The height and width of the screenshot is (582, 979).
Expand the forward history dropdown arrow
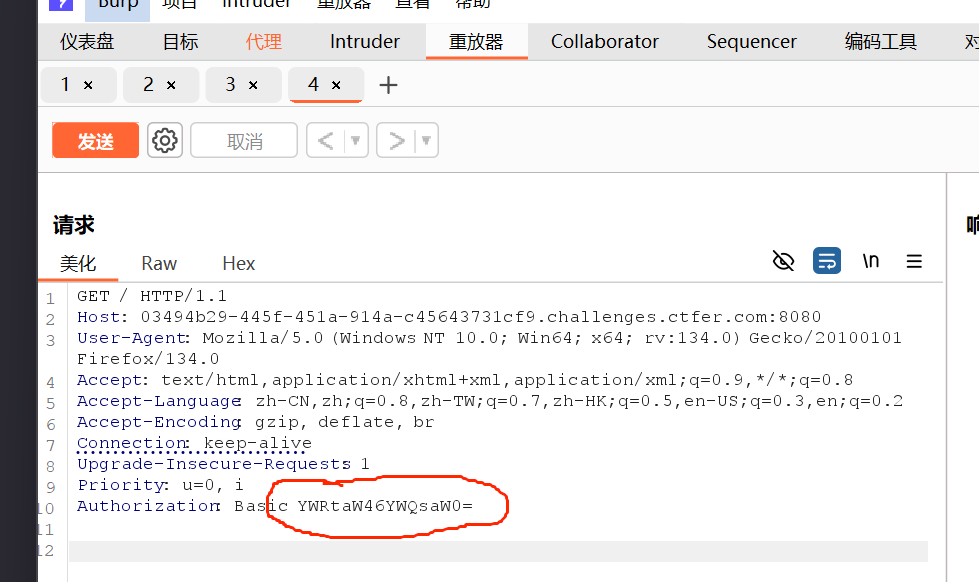click(427, 141)
